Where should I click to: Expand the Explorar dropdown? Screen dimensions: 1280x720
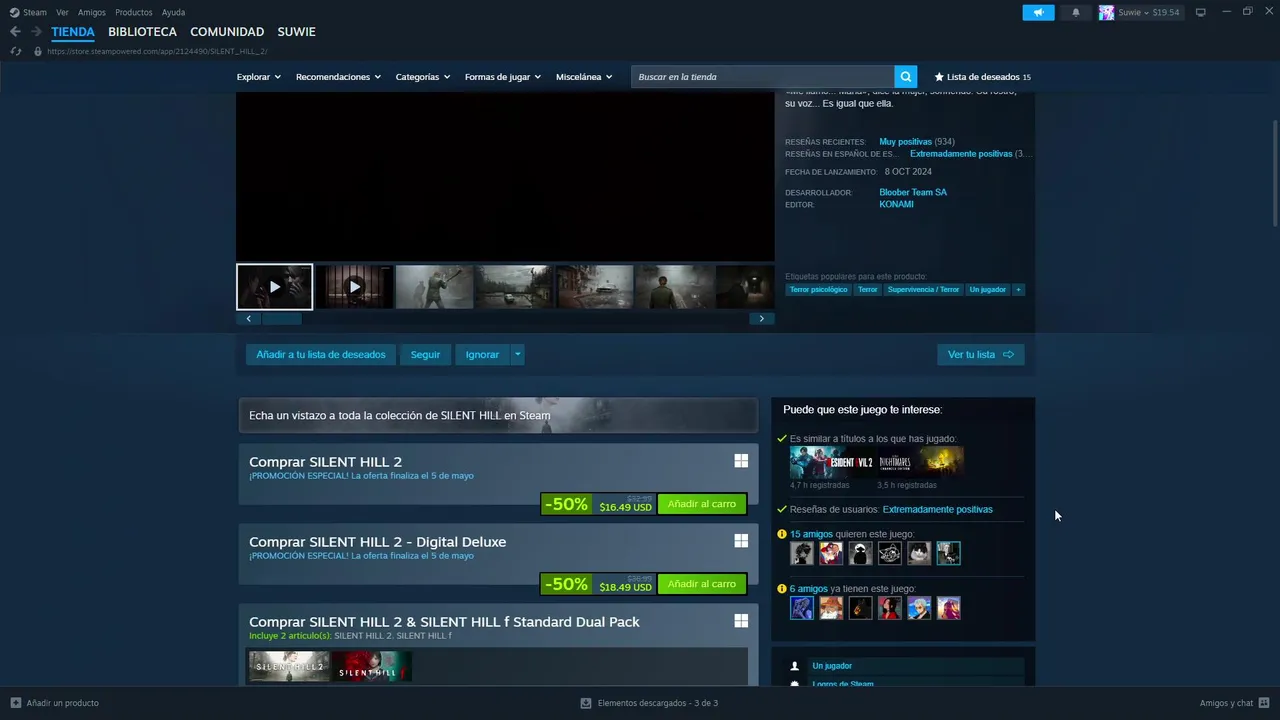coord(258,77)
